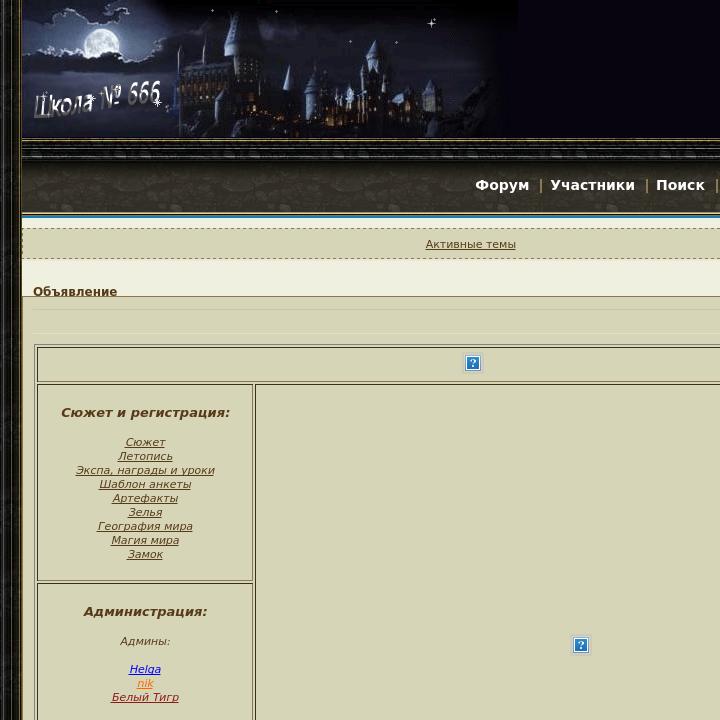
Task: Click the Объявление heading
Action: pos(75,292)
